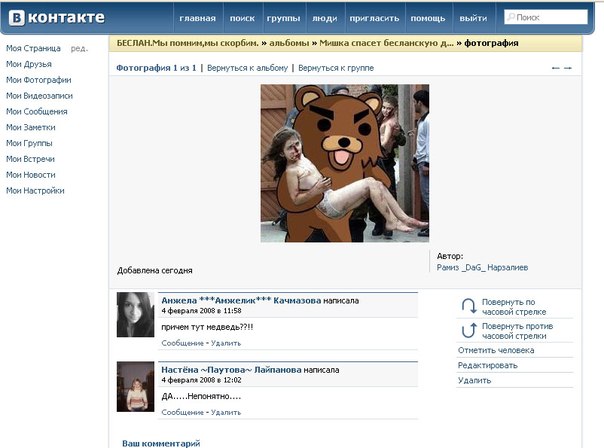This screenshot has width=604, height=448.
Task: Click comment text ДА.....Непонятно....
Action: point(201,396)
